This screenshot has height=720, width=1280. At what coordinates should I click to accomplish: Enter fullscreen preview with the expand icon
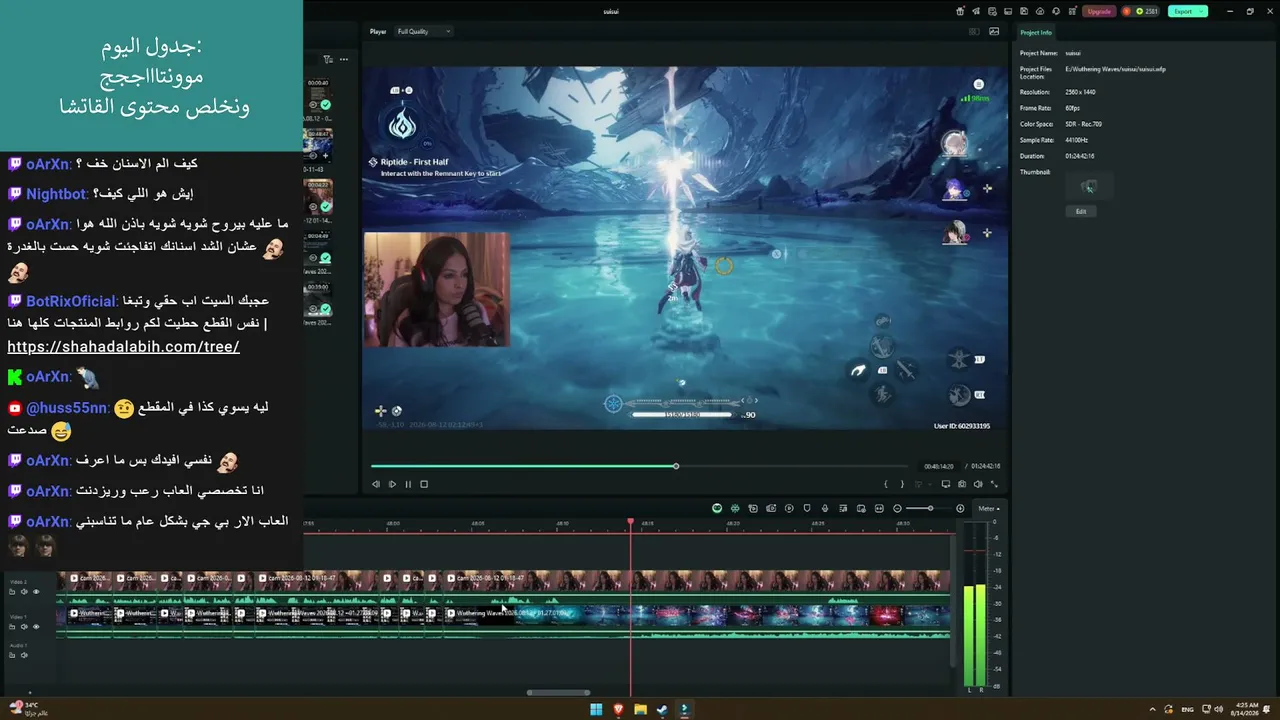point(994,484)
